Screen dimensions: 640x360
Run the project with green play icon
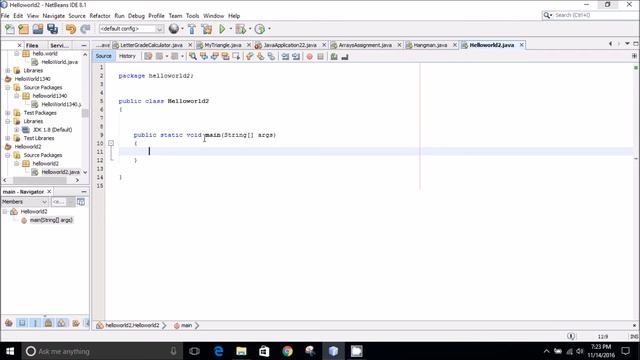[222, 29]
